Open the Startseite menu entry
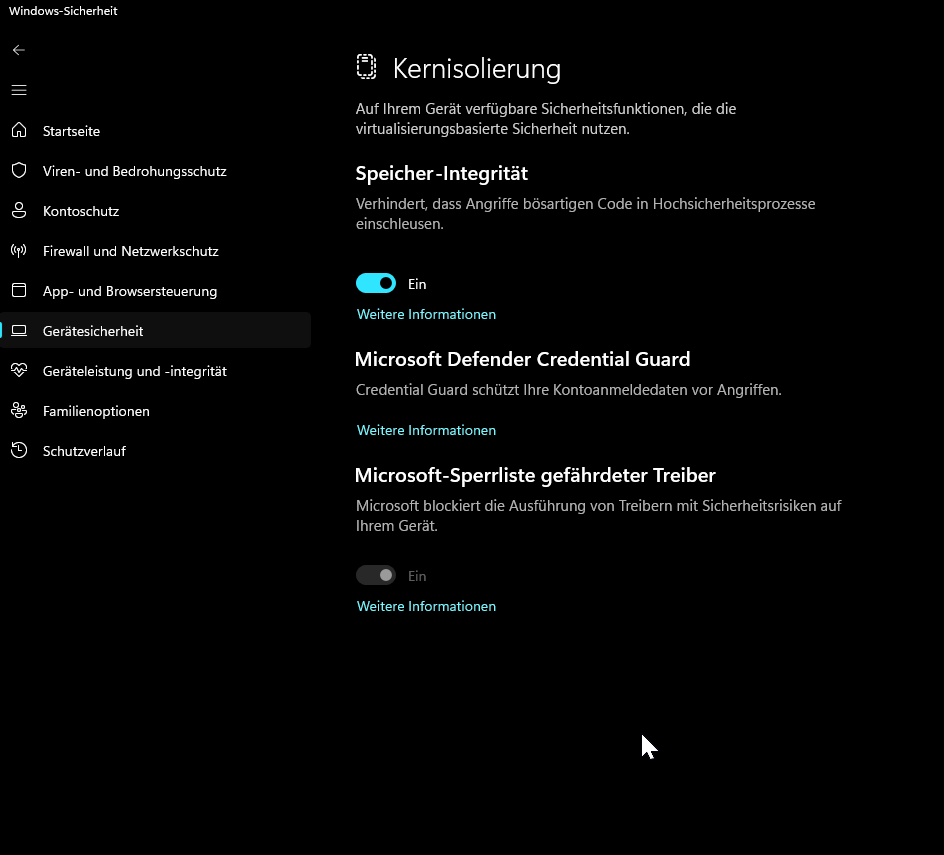Image resolution: width=944 pixels, height=855 pixels. tap(71, 130)
